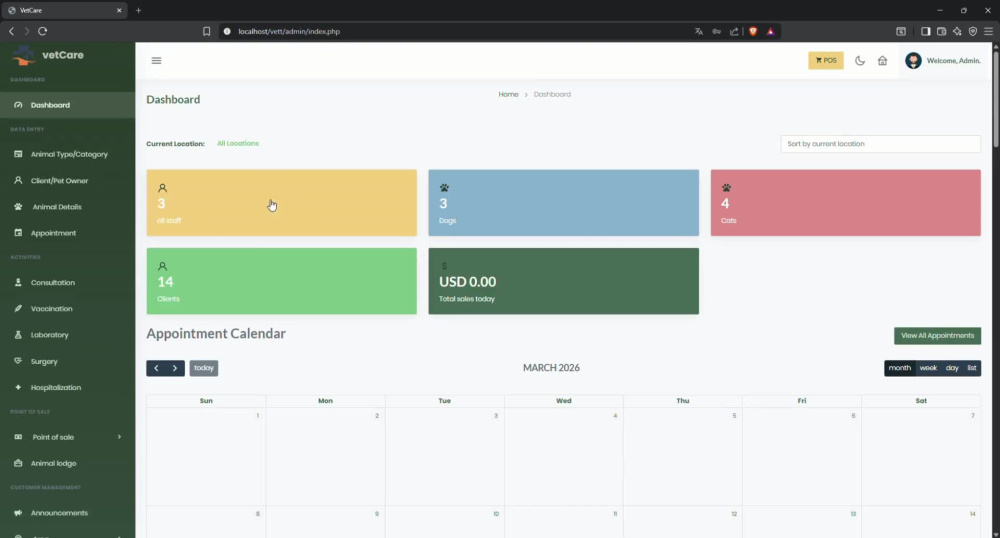Image resolution: width=1000 pixels, height=538 pixels.
Task: Click the share icon in address bar
Action: (x=734, y=31)
